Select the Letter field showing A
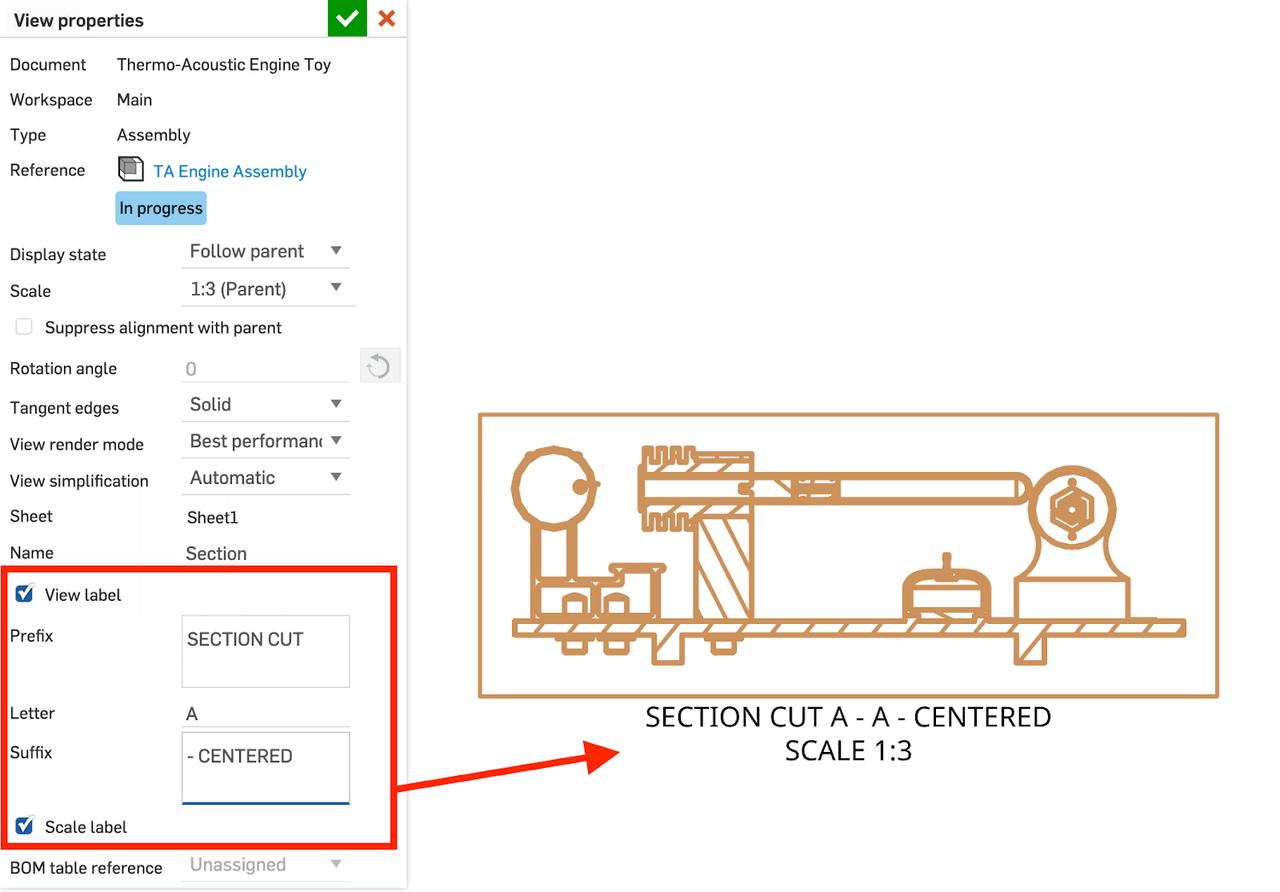The width and height of the screenshot is (1280, 892). (265, 713)
